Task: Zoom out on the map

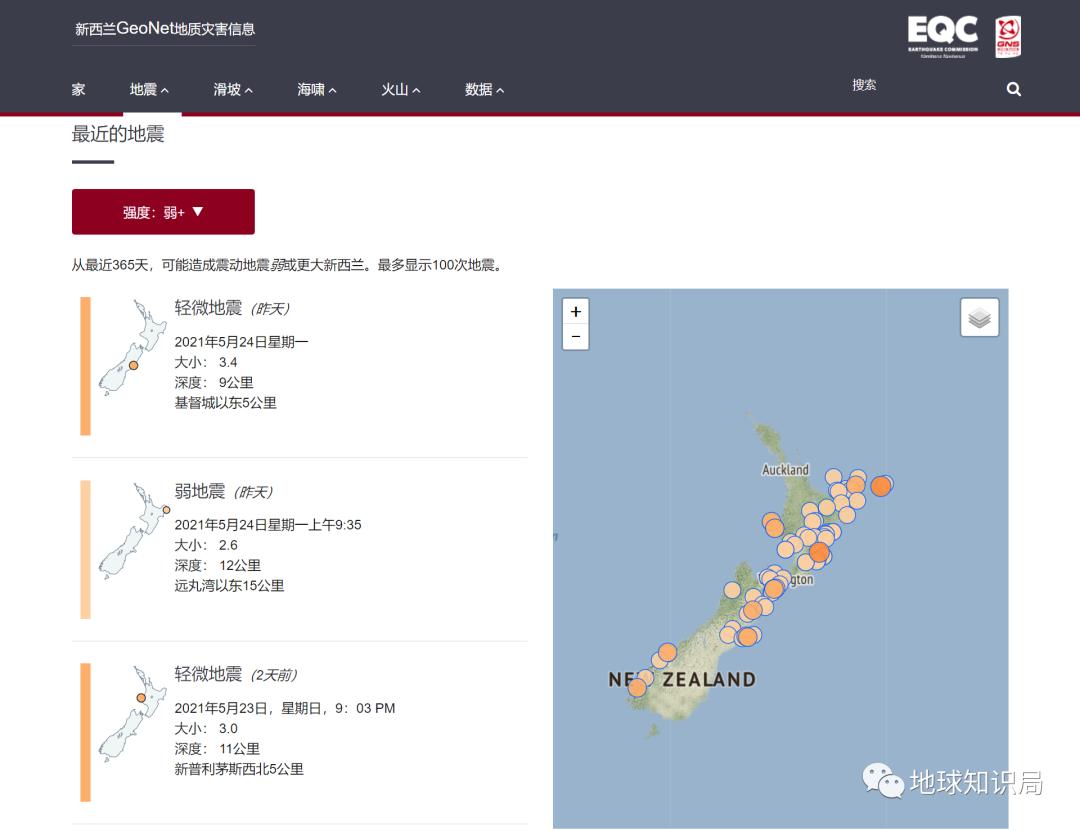Action: pos(575,337)
